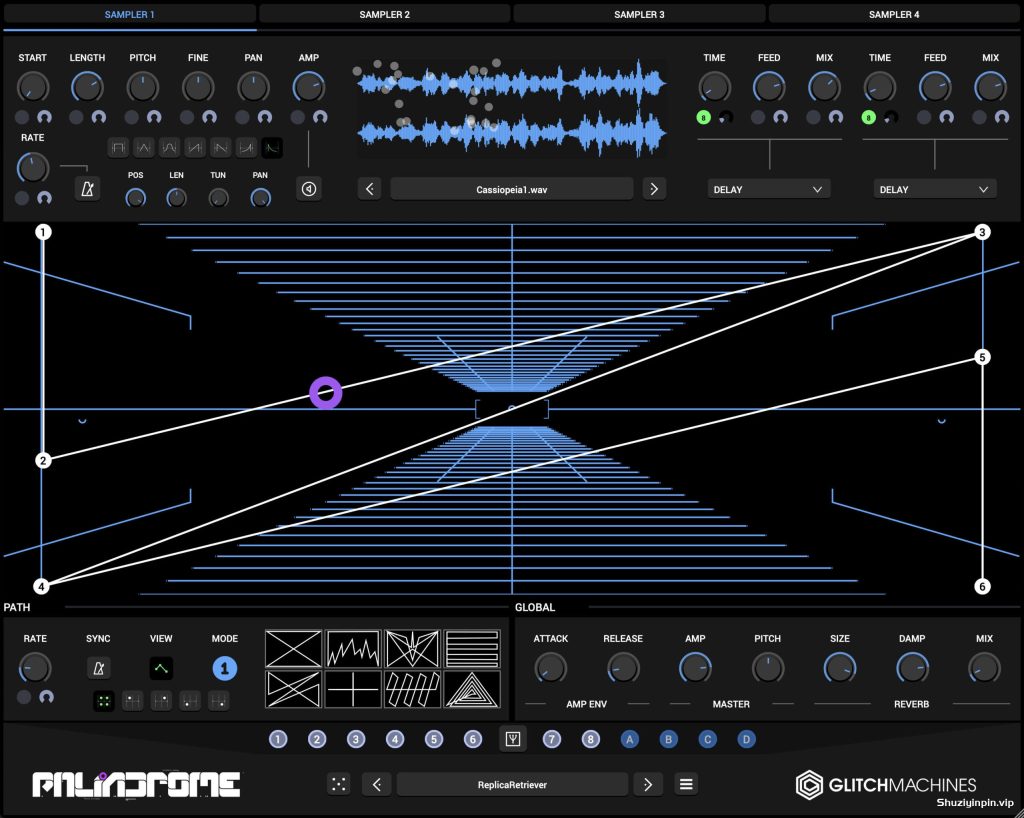The height and width of the screenshot is (818, 1024).
Task: Select the ramp-down sawtooth envelope shape
Action: tap(221, 148)
